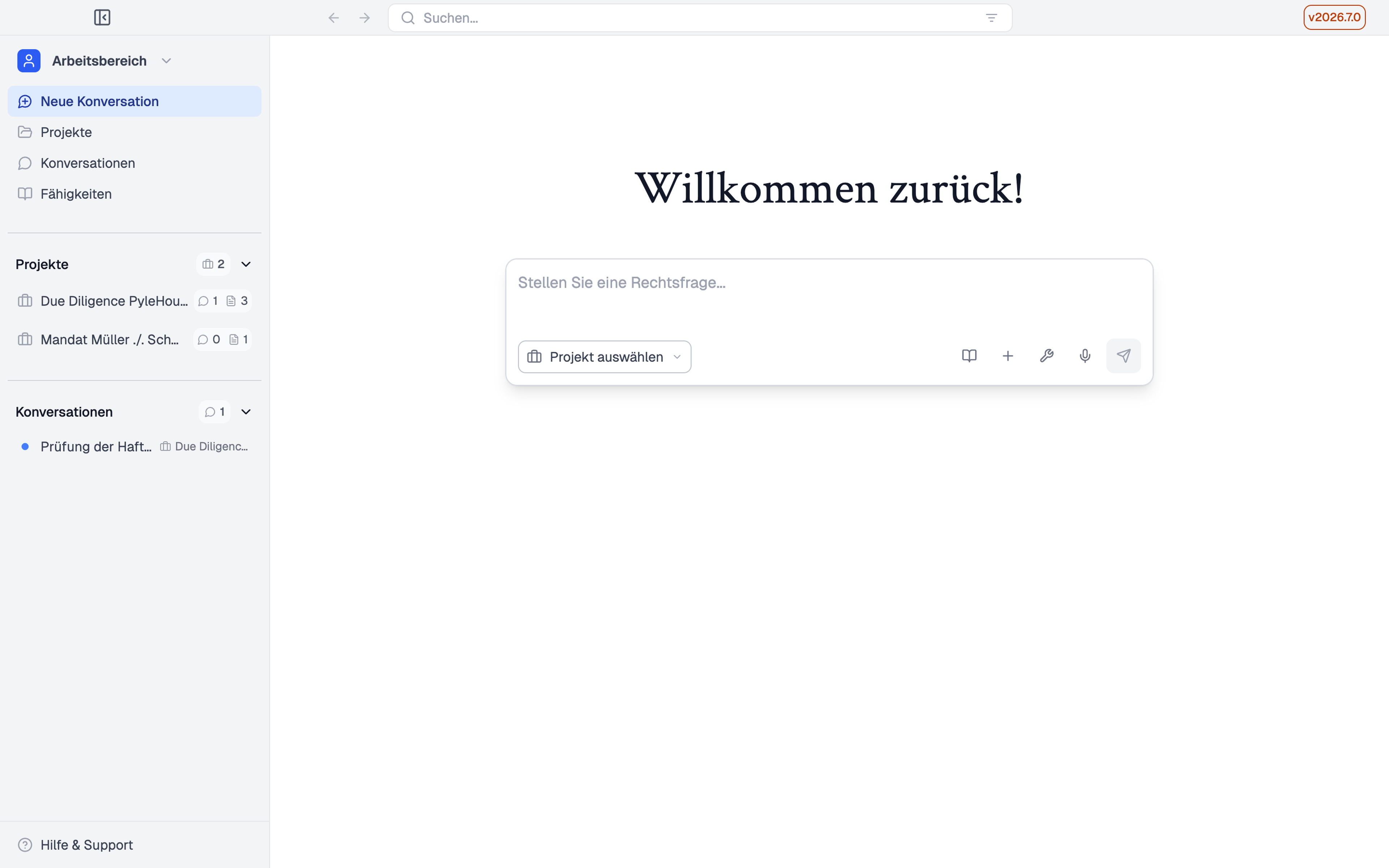
Task: Click the v2026.7.0 version badge
Action: 1334,17
